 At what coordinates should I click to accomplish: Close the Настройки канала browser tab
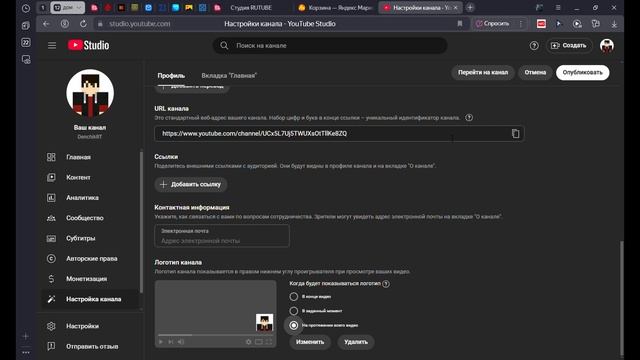[x=456, y=7]
